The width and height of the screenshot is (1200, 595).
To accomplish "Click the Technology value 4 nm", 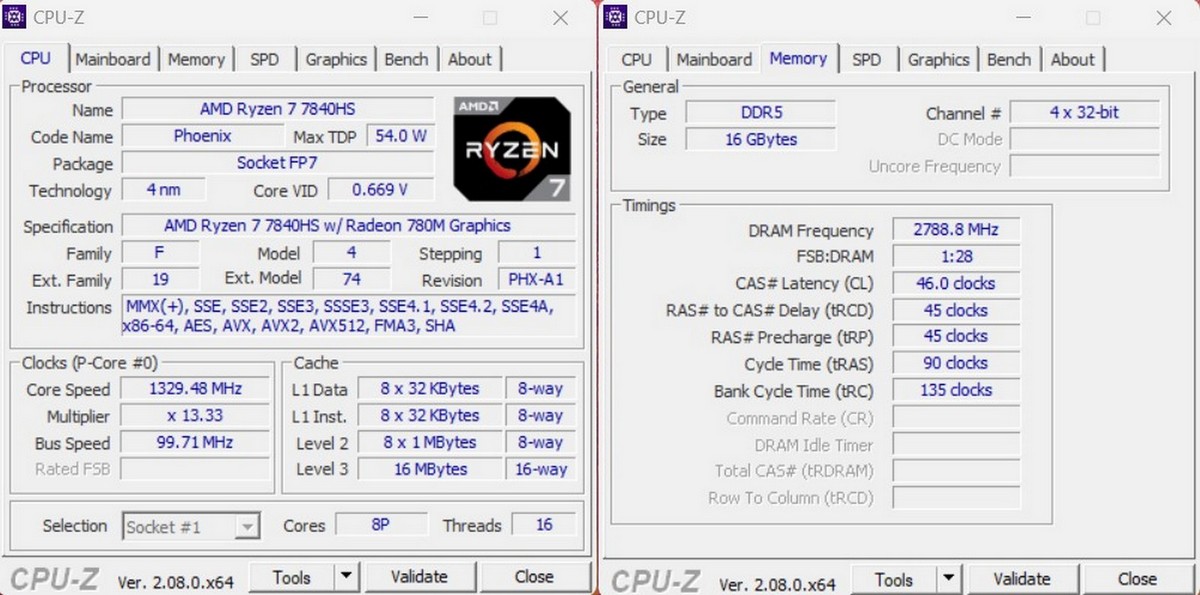I will pyautogui.click(x=164, y=190).
